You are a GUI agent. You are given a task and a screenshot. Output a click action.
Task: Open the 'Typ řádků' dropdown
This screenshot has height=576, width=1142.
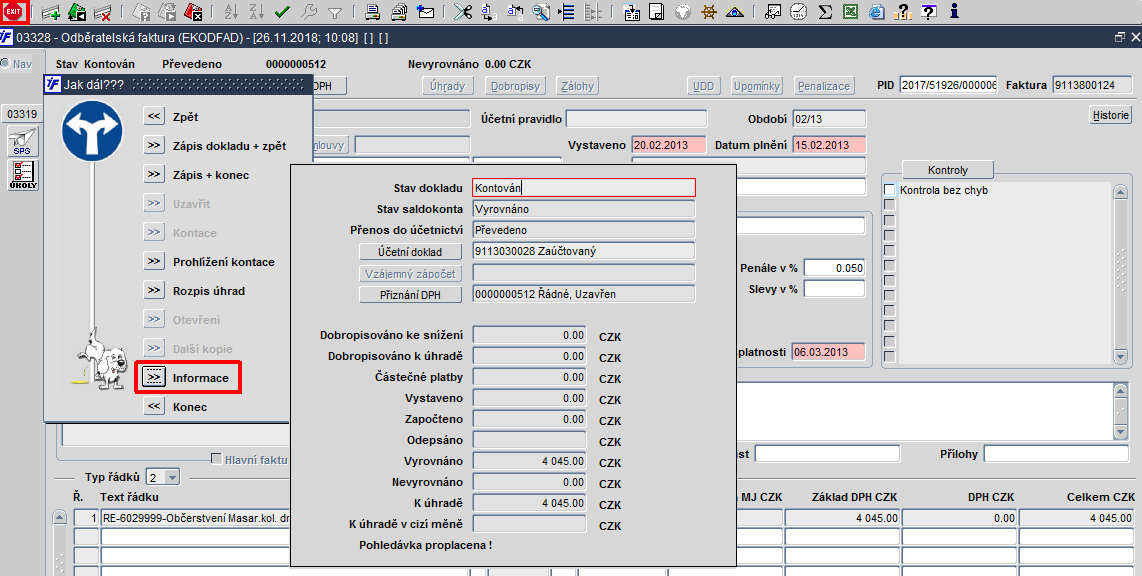[173, 478]
